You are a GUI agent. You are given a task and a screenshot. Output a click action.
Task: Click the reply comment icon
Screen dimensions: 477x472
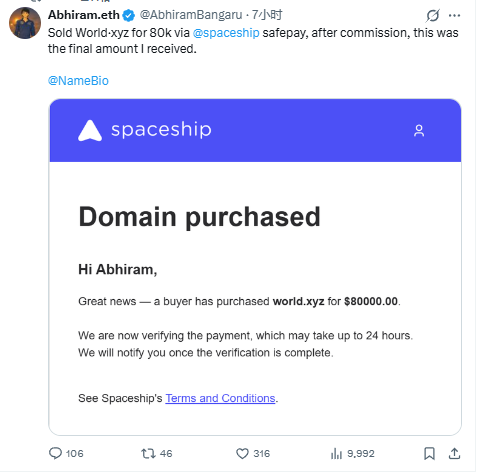coord(55,453)
